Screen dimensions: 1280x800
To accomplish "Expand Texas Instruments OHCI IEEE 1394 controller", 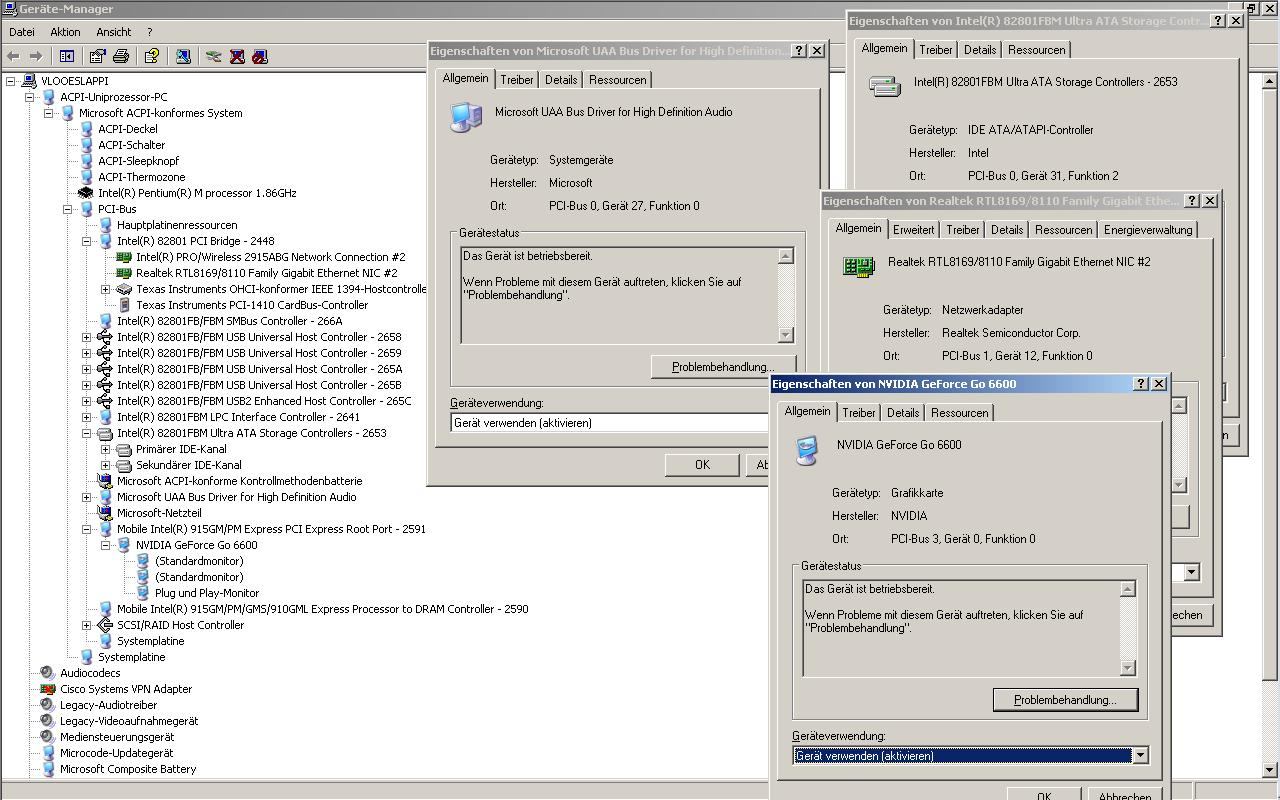I will [106, 289].
